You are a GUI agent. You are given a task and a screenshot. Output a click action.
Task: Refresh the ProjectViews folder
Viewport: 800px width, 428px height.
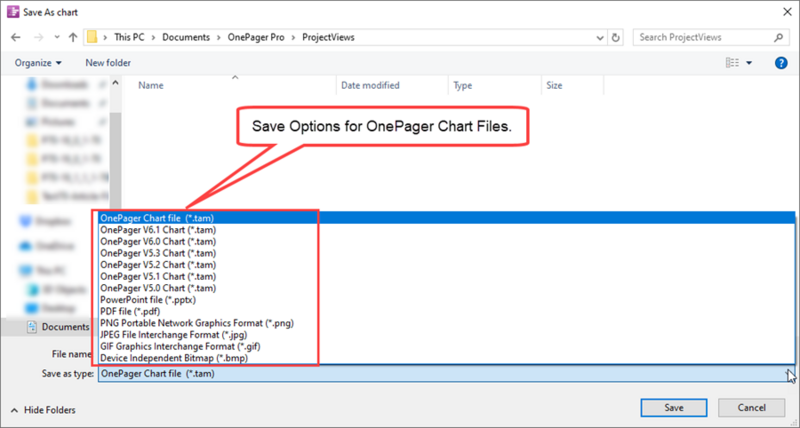tap(615, 37)
